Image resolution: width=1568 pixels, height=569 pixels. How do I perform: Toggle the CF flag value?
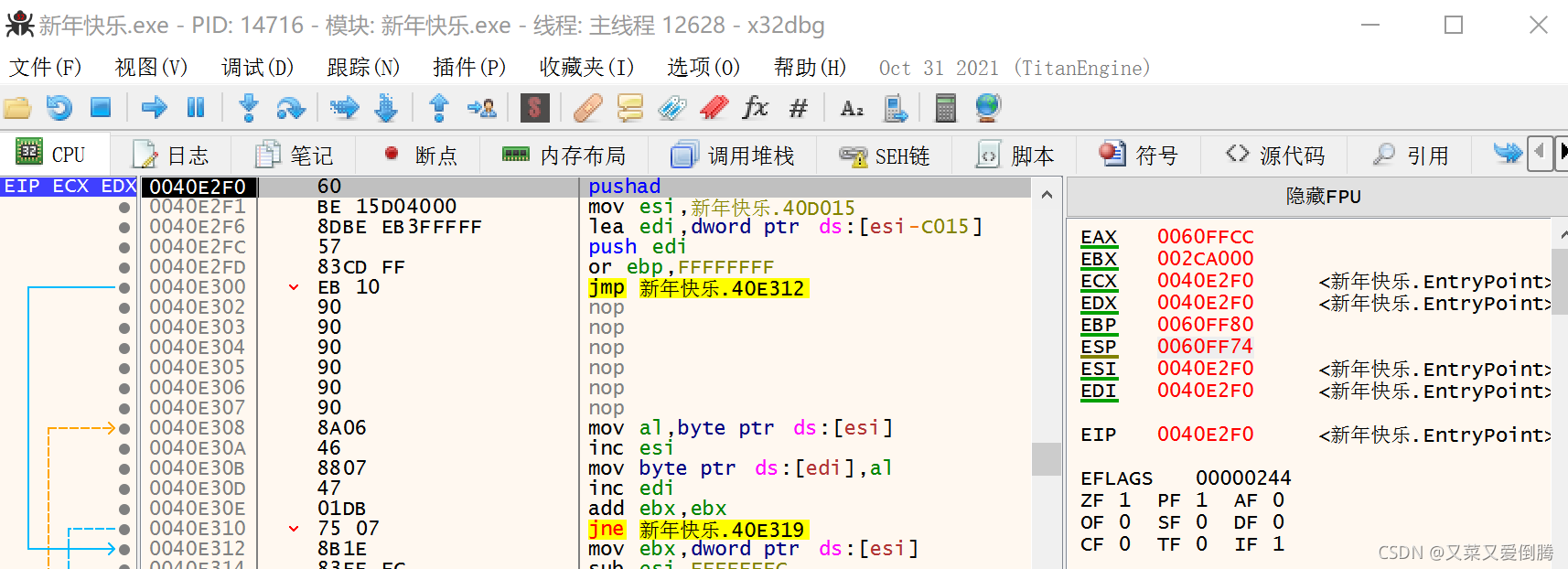tap(1124, 544)
